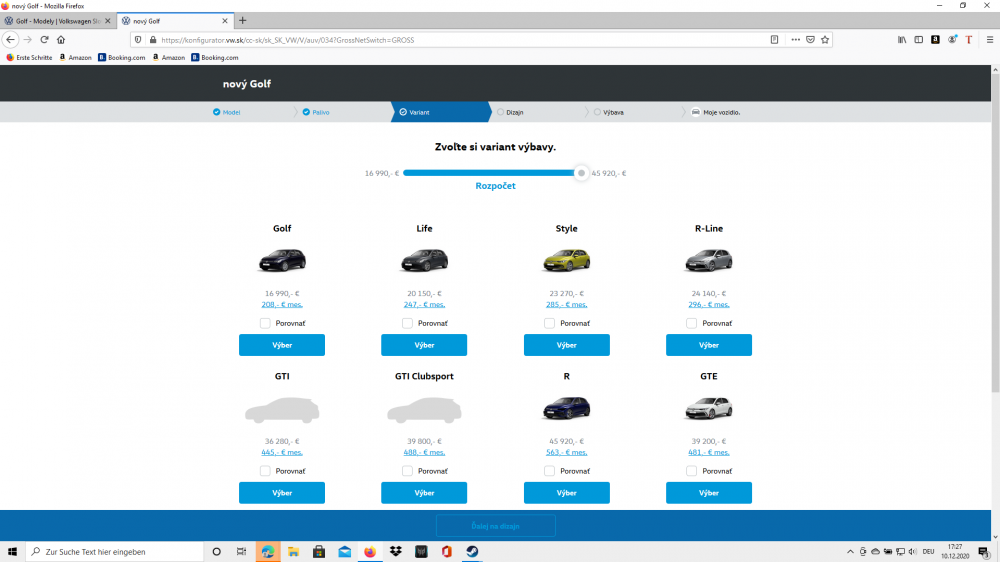Save page to Pocket icon
The height and width of the screenshot is (562, 1000).
810,40
